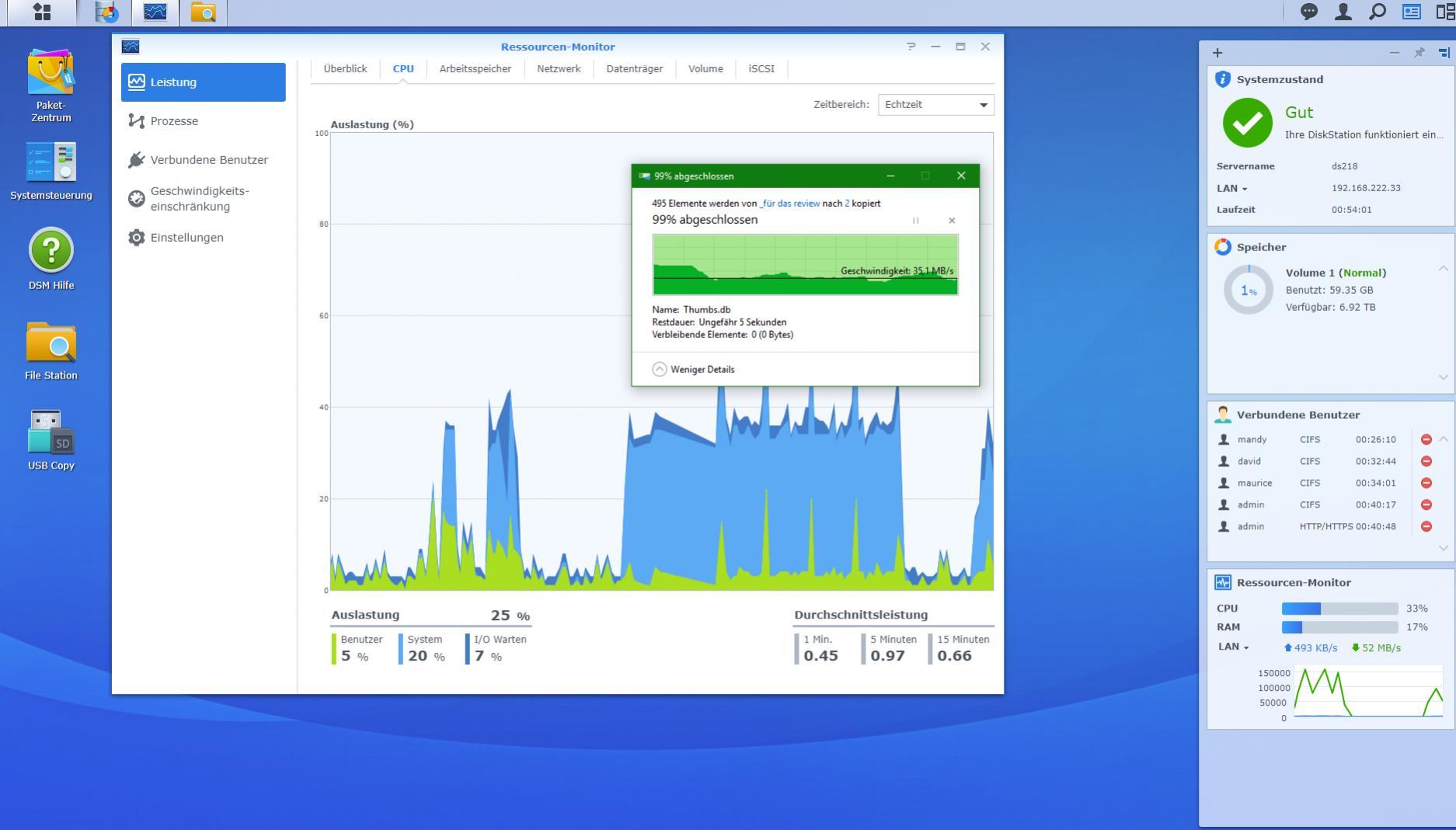Open the user options icon
Image resolution: width=1456 pixels, height=830 pixels.
click(1343, 12)
